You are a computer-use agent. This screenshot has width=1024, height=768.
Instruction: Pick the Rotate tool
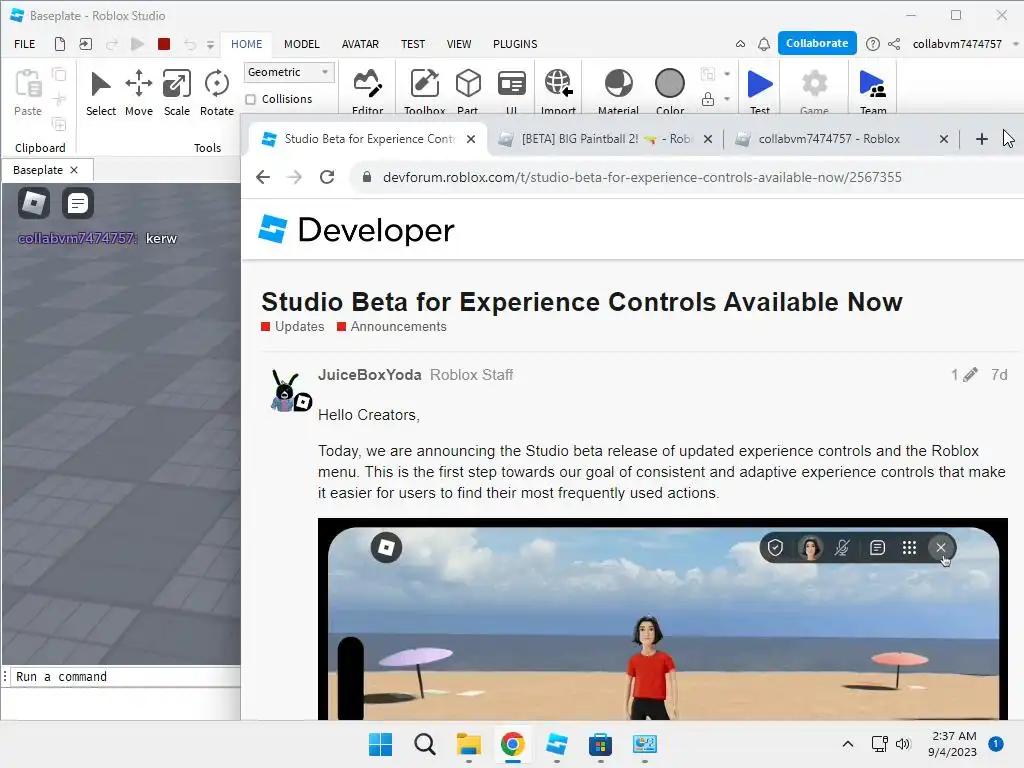[x=216, y=92]
